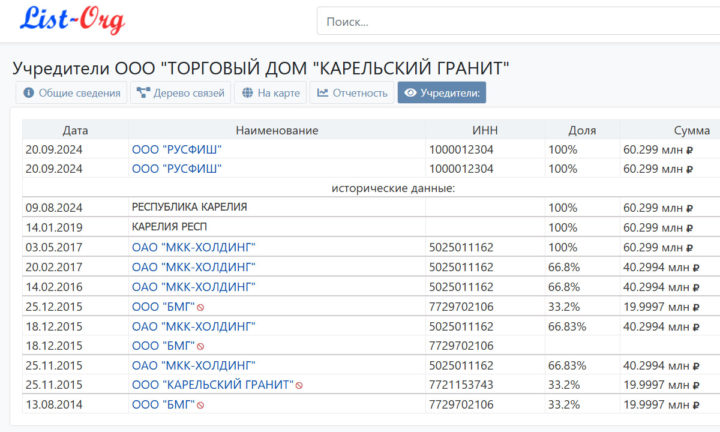The image size is (720, 432).
Task: Click page heading Учредители ООО ТОРГОВЫЙ ДОМ
Action: [x=261, y=68]
